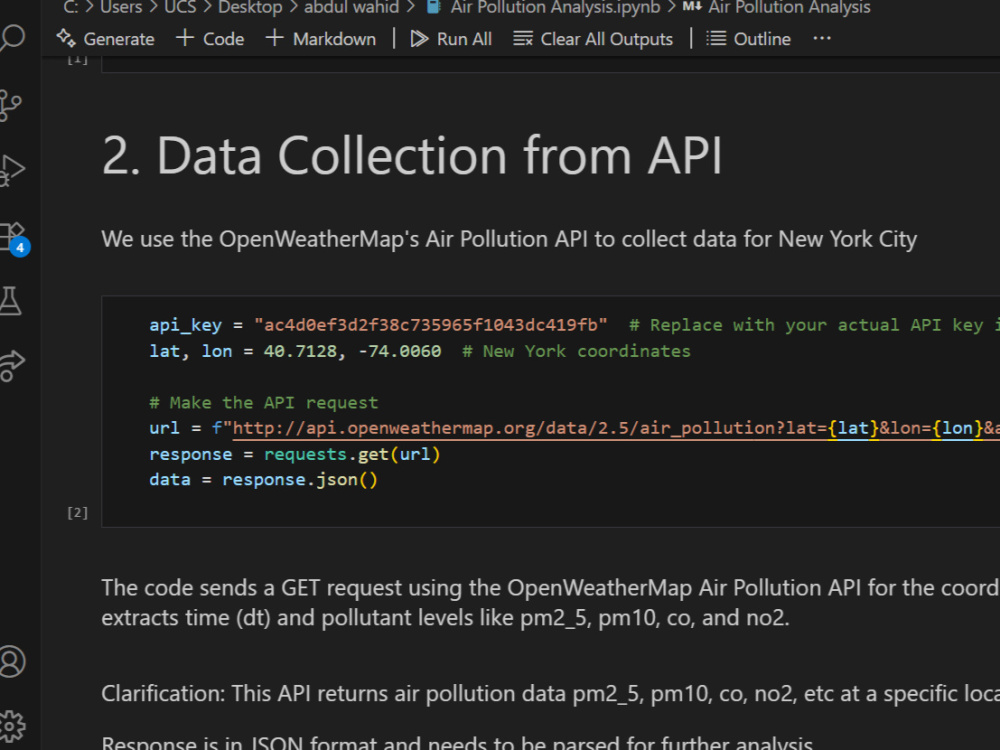Screen dimensions: 1000x750
Task: Click the requests.get(url) code line
Action: click(x=295, y=454)
